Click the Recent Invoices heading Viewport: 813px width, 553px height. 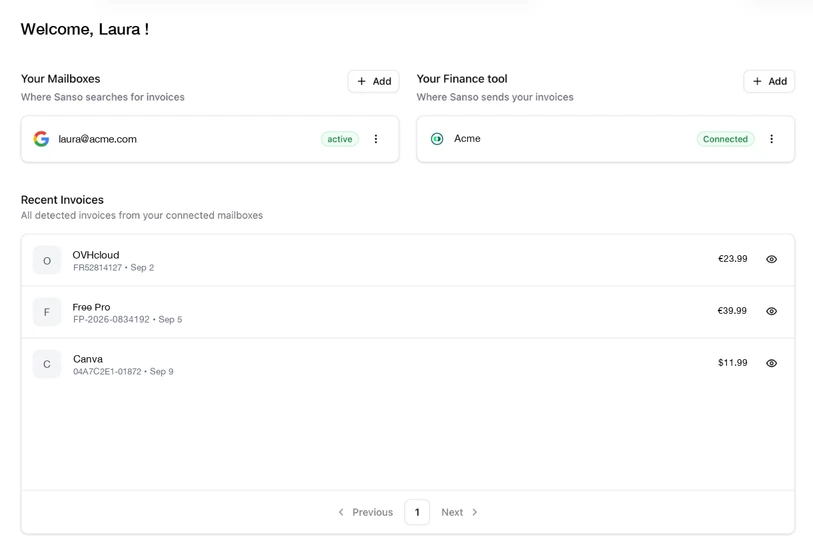(62, 200)
